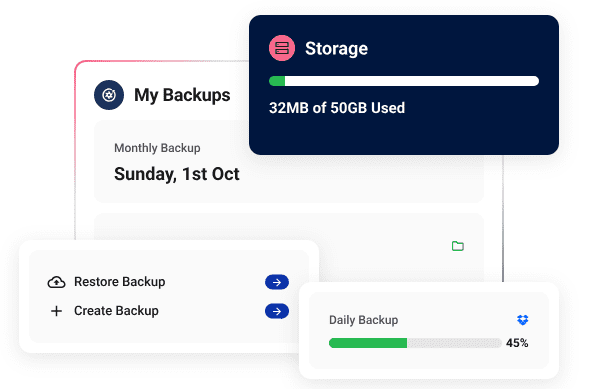Click the My Backups circular icon
This screenshot has height=389, width=601.
coord(109,95)
